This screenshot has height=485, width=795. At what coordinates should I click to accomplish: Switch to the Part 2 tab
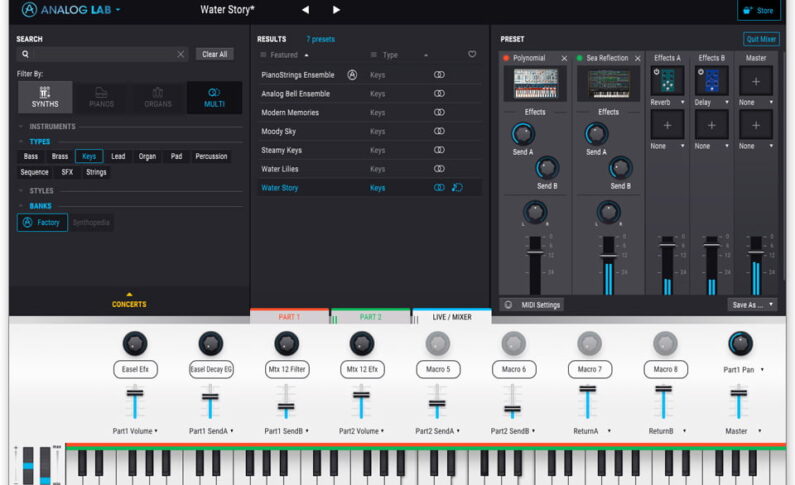click(x=371, y=317)
